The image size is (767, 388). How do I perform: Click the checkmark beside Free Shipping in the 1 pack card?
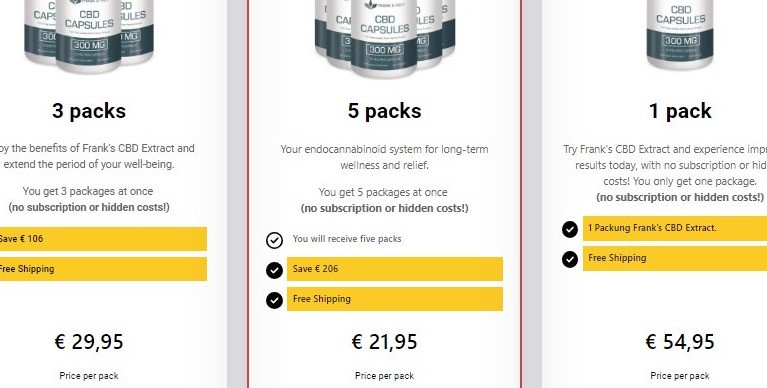(x=570, y=259)
